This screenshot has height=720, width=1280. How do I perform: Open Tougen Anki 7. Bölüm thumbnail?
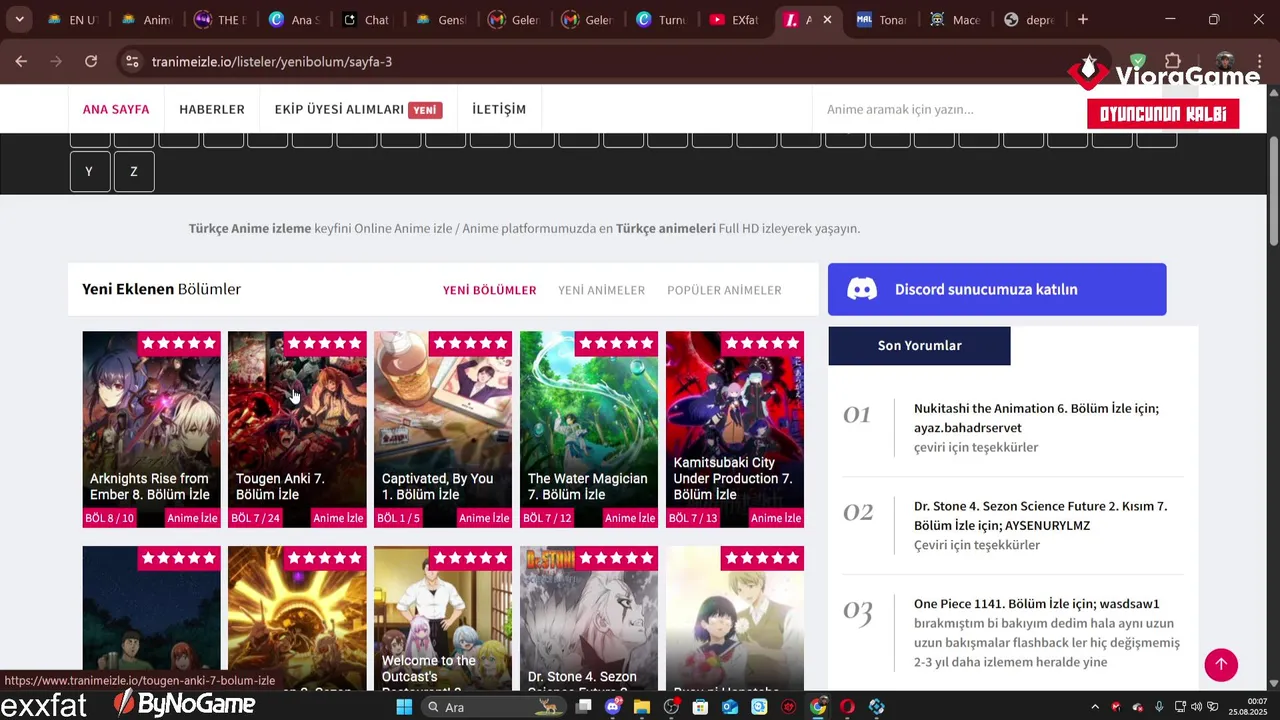point(297,429)
